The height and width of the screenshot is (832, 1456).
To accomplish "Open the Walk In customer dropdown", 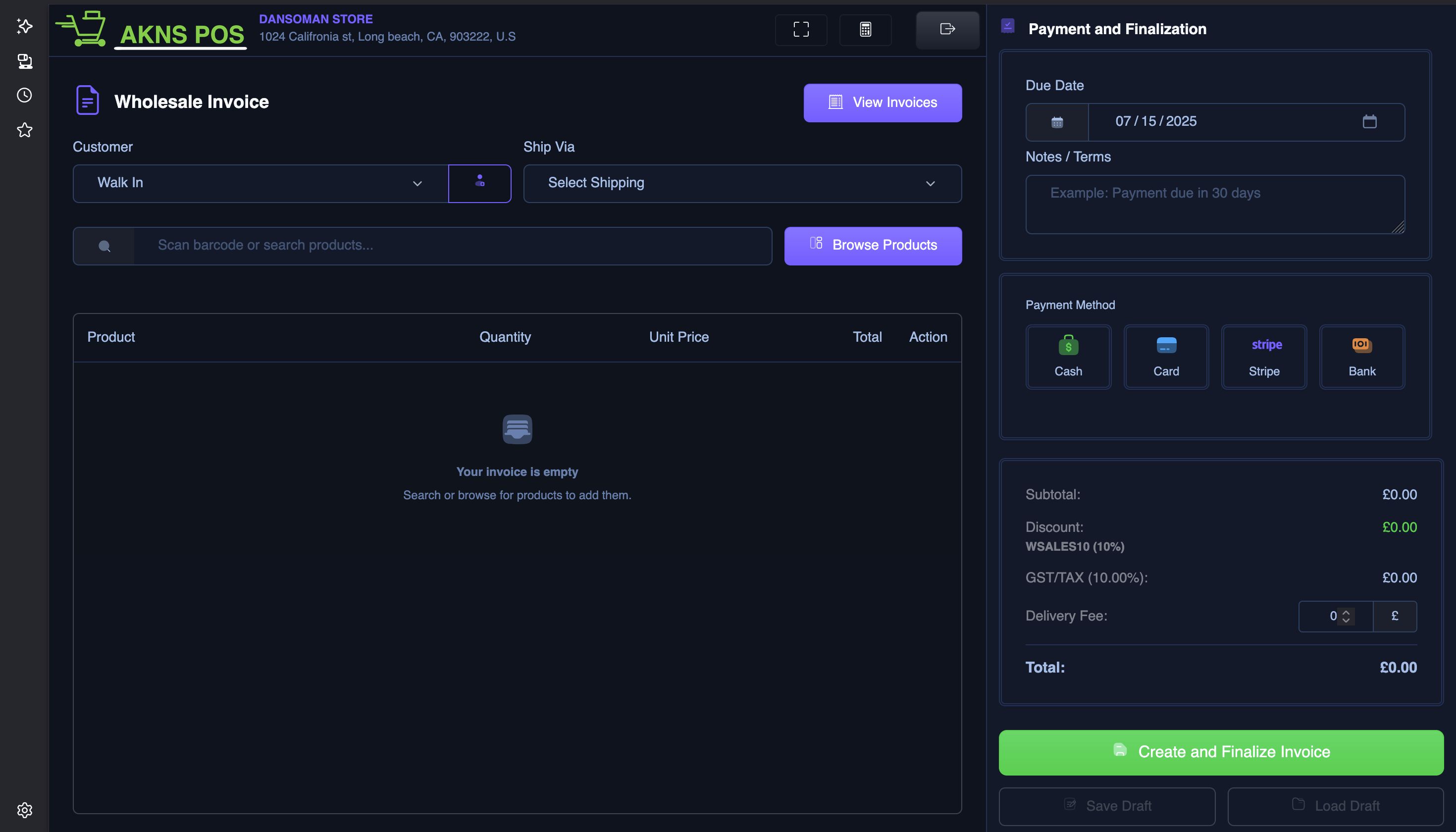I will (x=260, y=183).
